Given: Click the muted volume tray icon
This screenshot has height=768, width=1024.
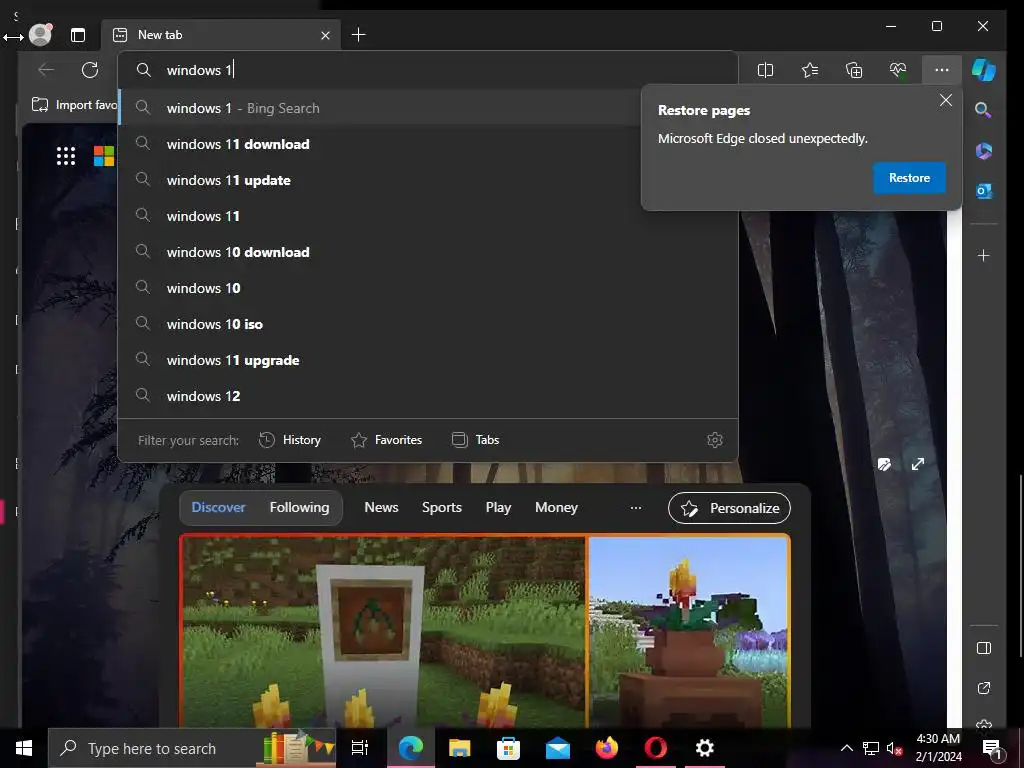Looking at the screenshot, I should coord(895,748).
